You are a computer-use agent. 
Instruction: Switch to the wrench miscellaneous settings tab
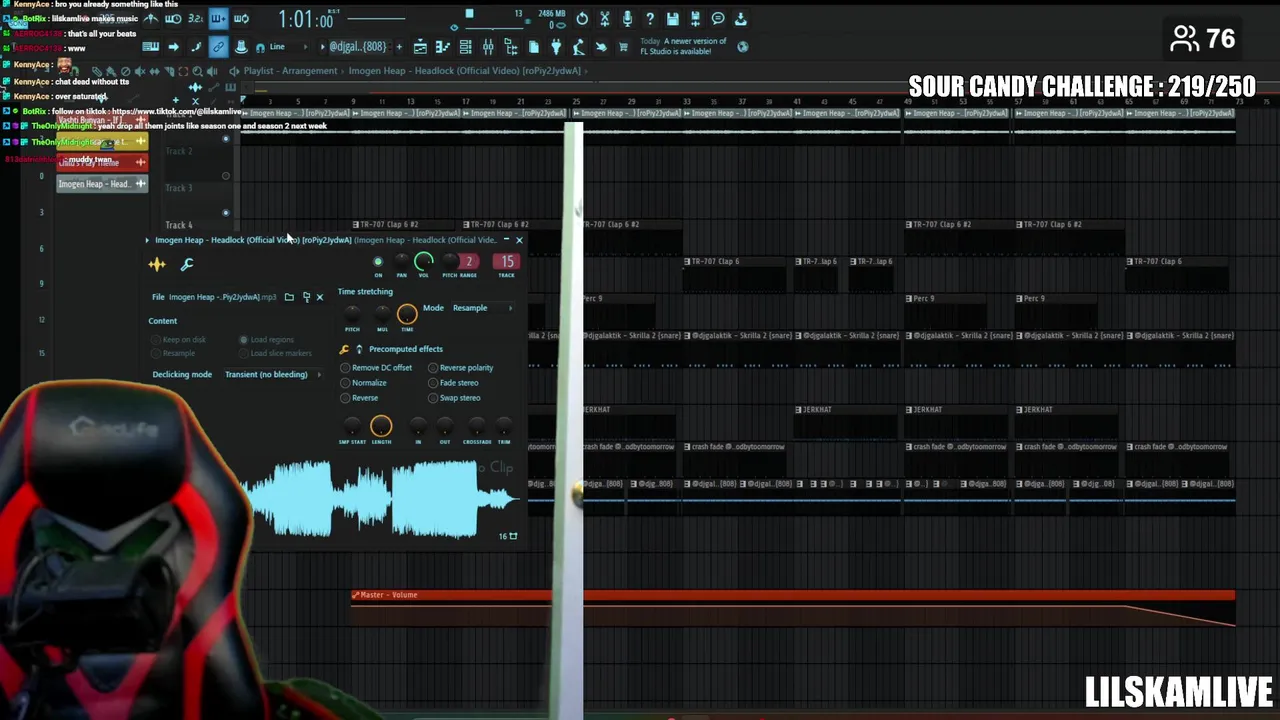pyautogui.click(x=186, y=264)
